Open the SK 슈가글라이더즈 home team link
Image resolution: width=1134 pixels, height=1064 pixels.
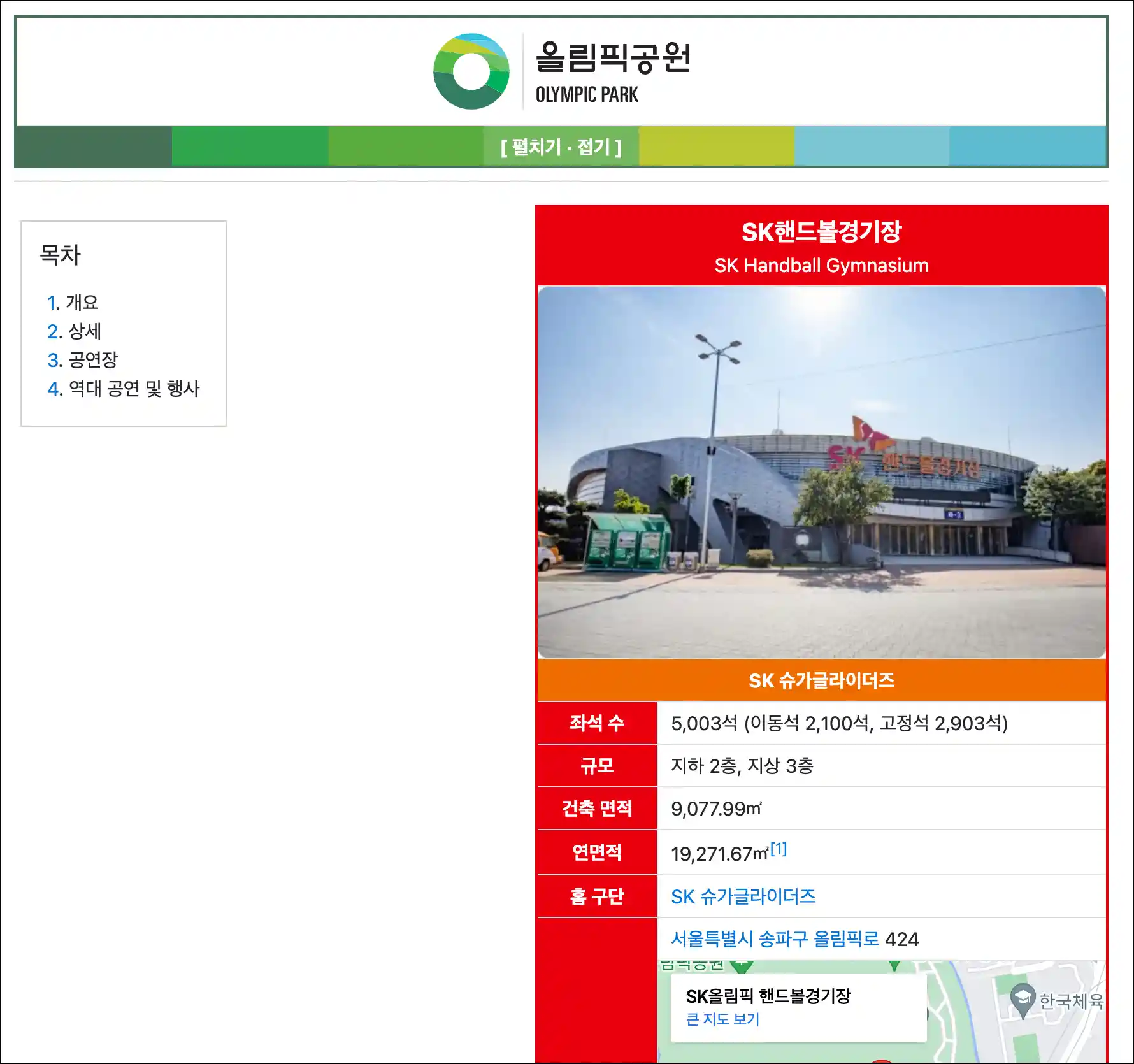click(x=743, y=896)
